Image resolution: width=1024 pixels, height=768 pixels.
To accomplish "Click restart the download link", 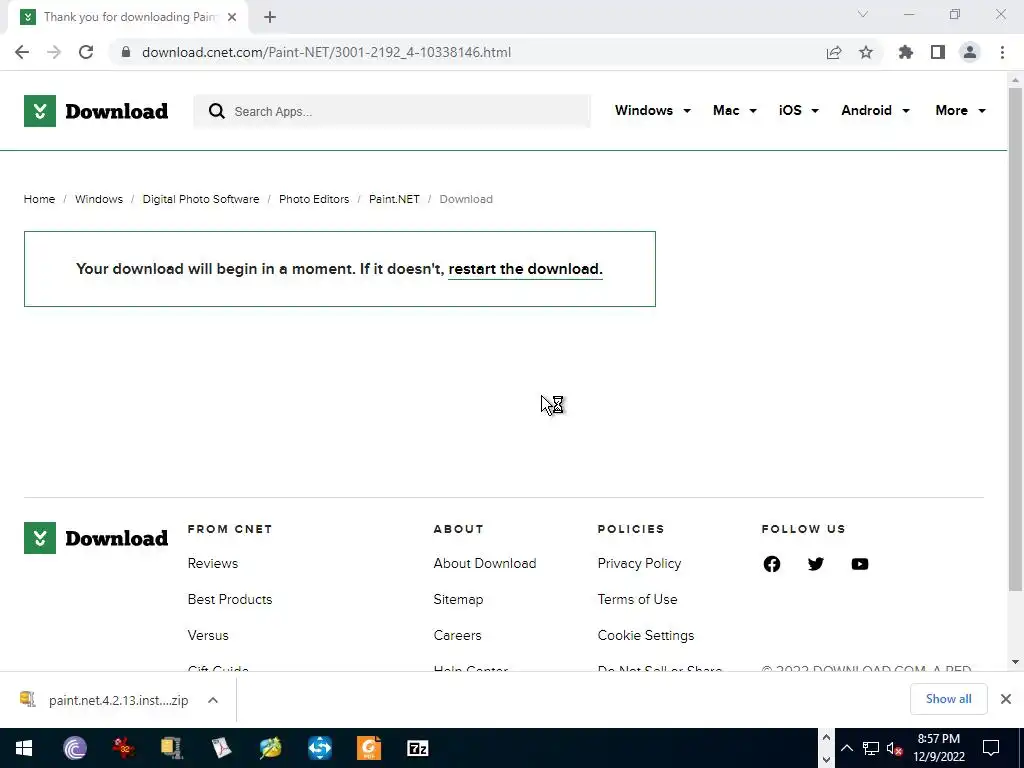I will pos(525,269).
